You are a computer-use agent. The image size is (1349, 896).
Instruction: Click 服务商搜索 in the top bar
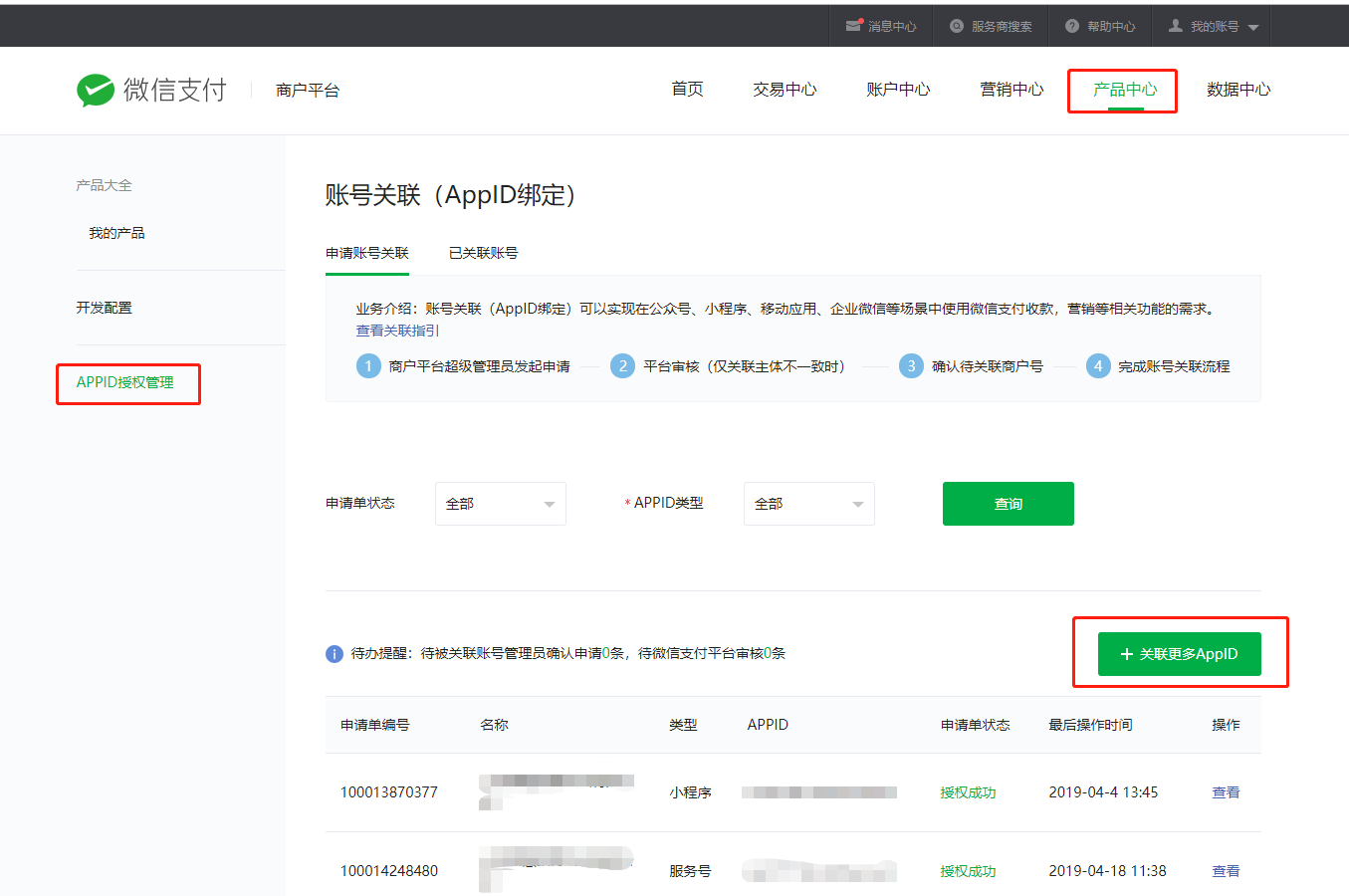1002,27
